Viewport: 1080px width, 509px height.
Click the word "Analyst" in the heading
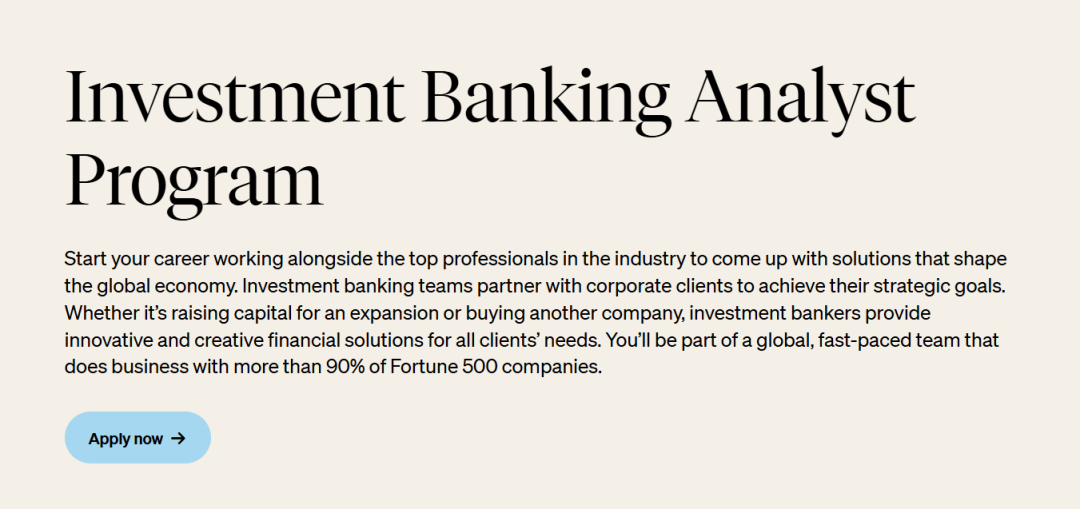[x=800, y=101]
